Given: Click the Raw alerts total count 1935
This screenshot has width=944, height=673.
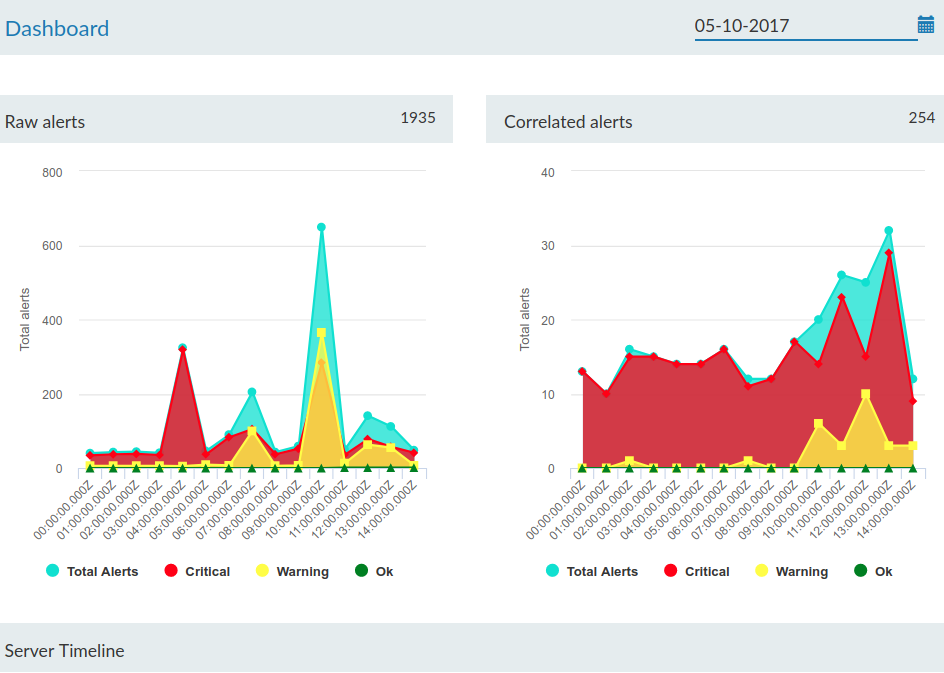Looking at the screenshot, I should [x=418, y=117].
